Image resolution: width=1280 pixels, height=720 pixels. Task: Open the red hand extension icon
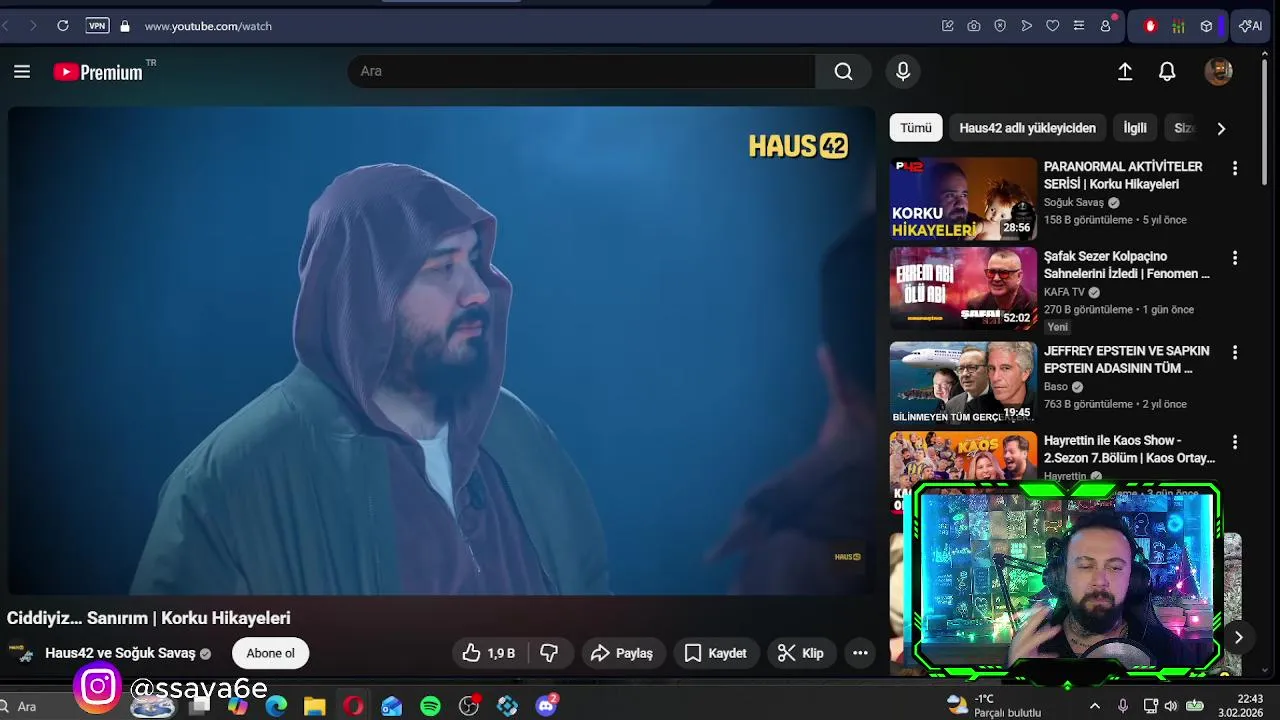click(1150, 26)
